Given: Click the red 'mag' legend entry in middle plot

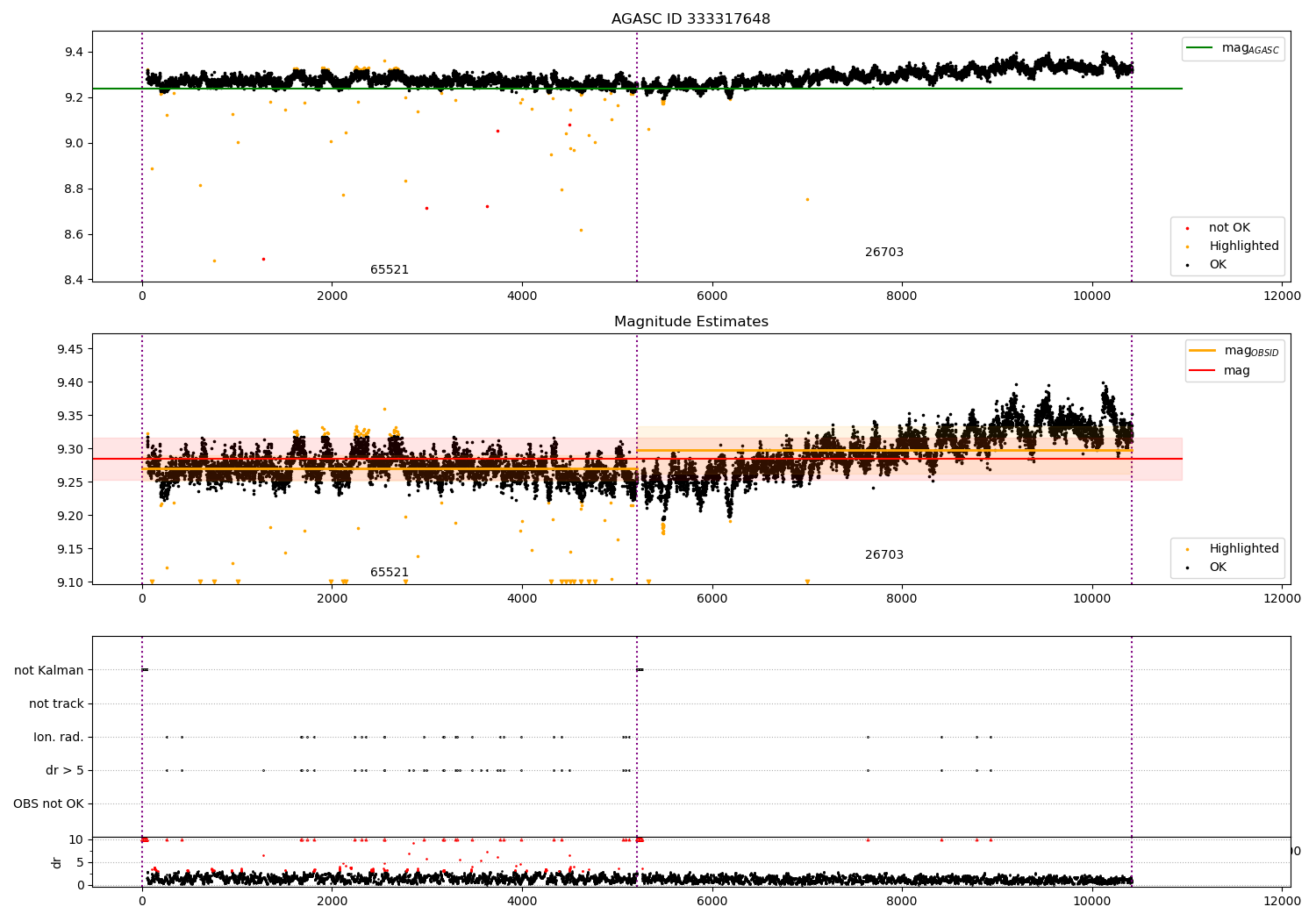Looking at the screenshot, I should click(x=1219, y=371).
